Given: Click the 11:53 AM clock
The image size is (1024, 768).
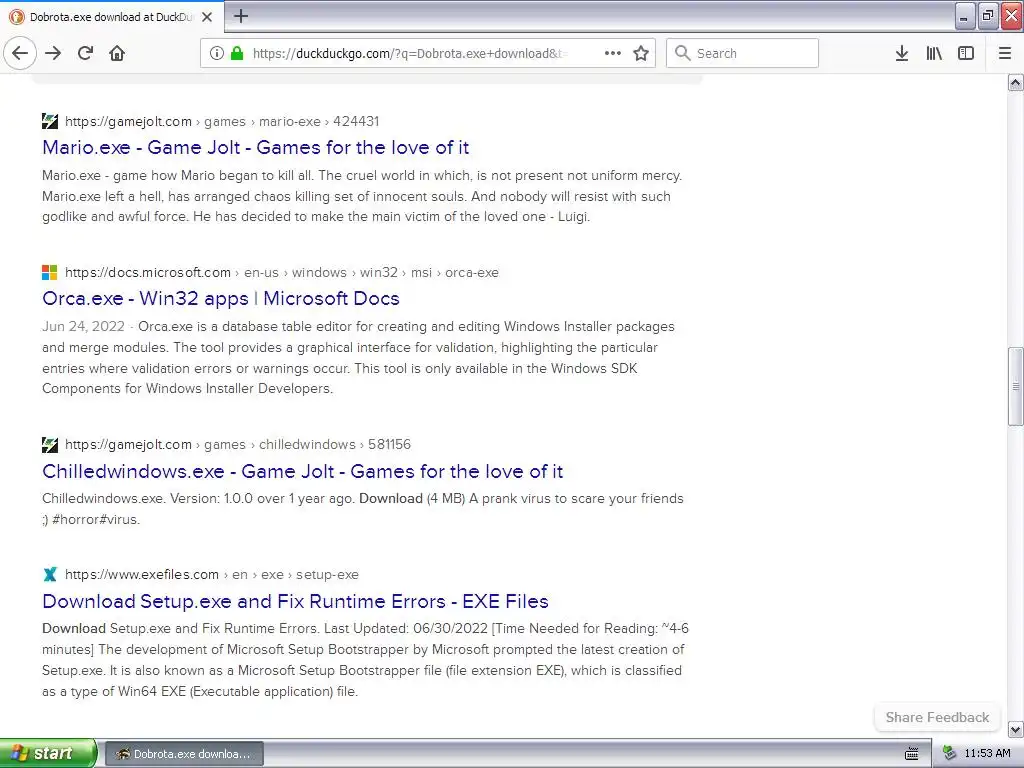Looking at the screenshot, I should tap(987, 753).
